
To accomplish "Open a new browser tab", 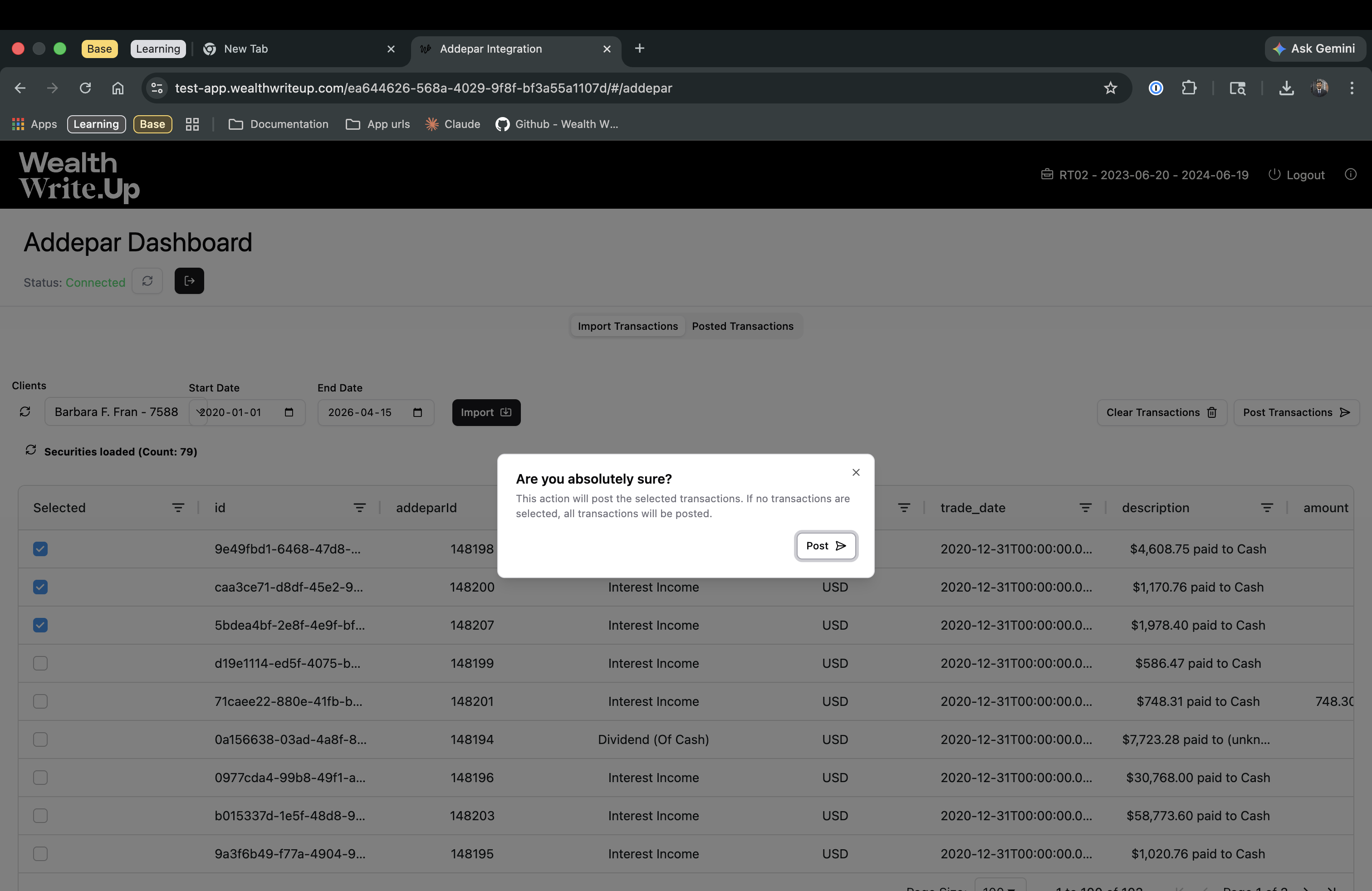I will pos(639,49).
